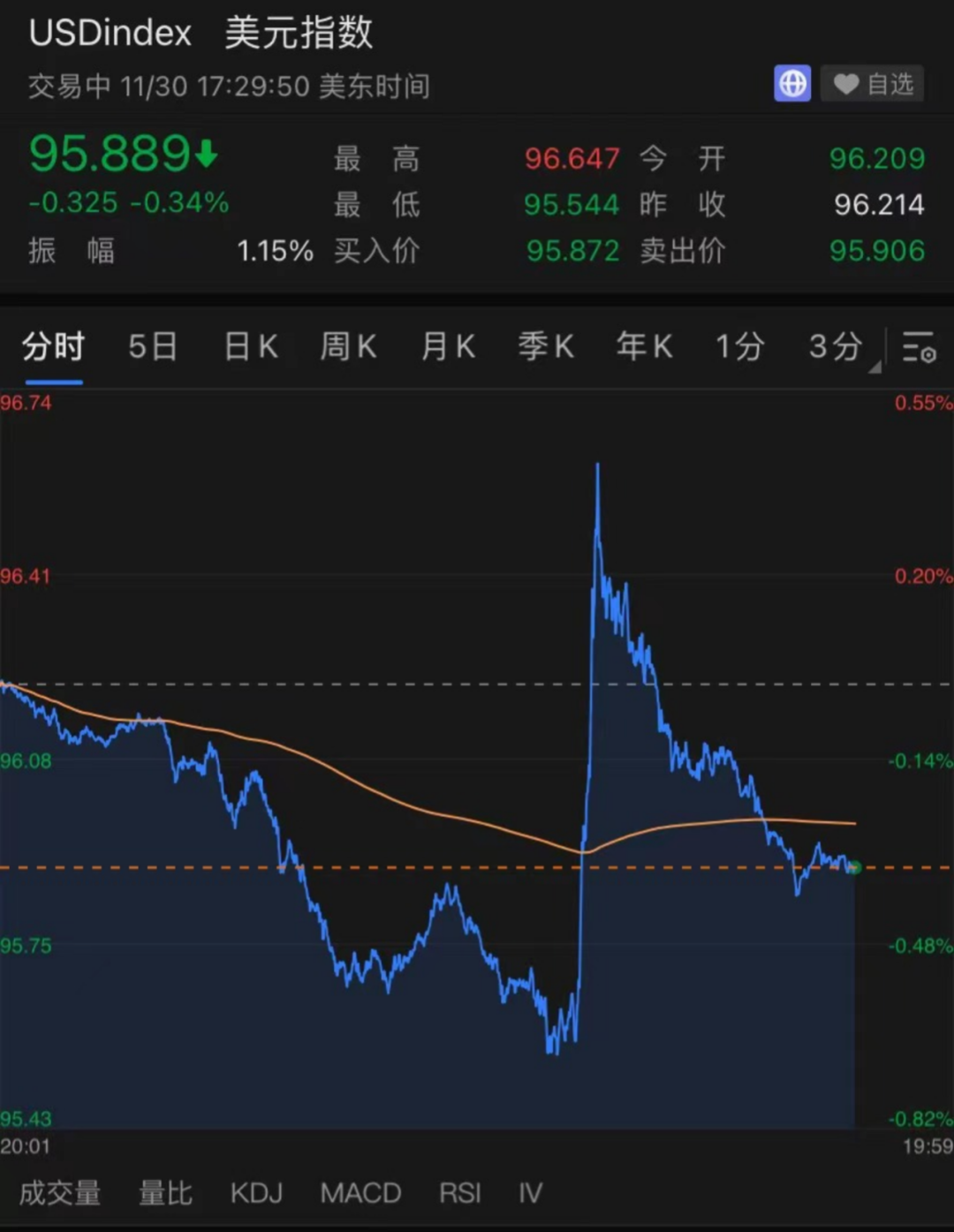The height and width of the screenshot is (1232, 954).
Task: Switch to the 月K monthly tab
Action: (448, 346)
